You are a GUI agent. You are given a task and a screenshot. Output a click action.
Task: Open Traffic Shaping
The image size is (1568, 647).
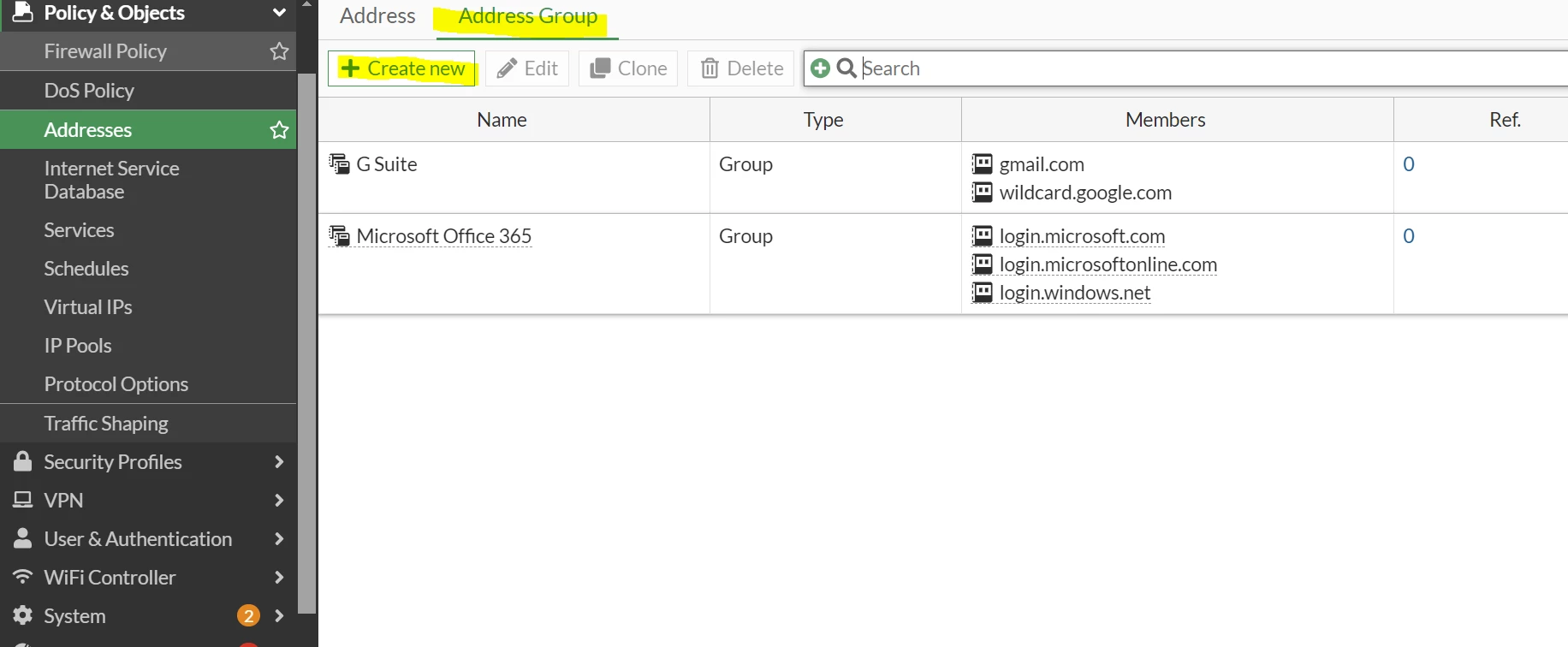tap(106, 424)
